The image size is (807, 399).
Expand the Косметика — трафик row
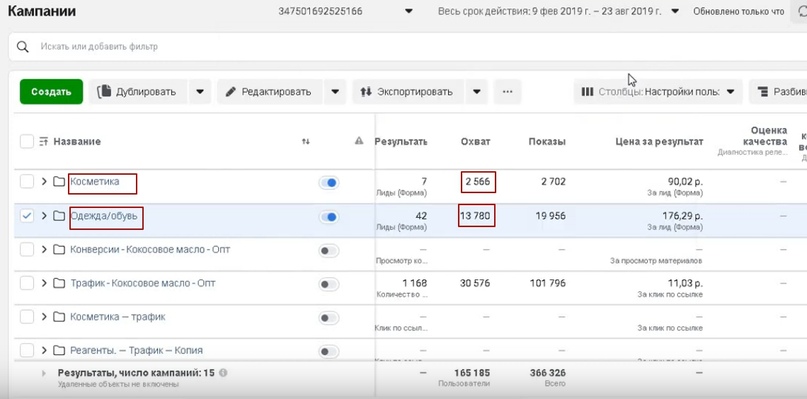point(44,317)
